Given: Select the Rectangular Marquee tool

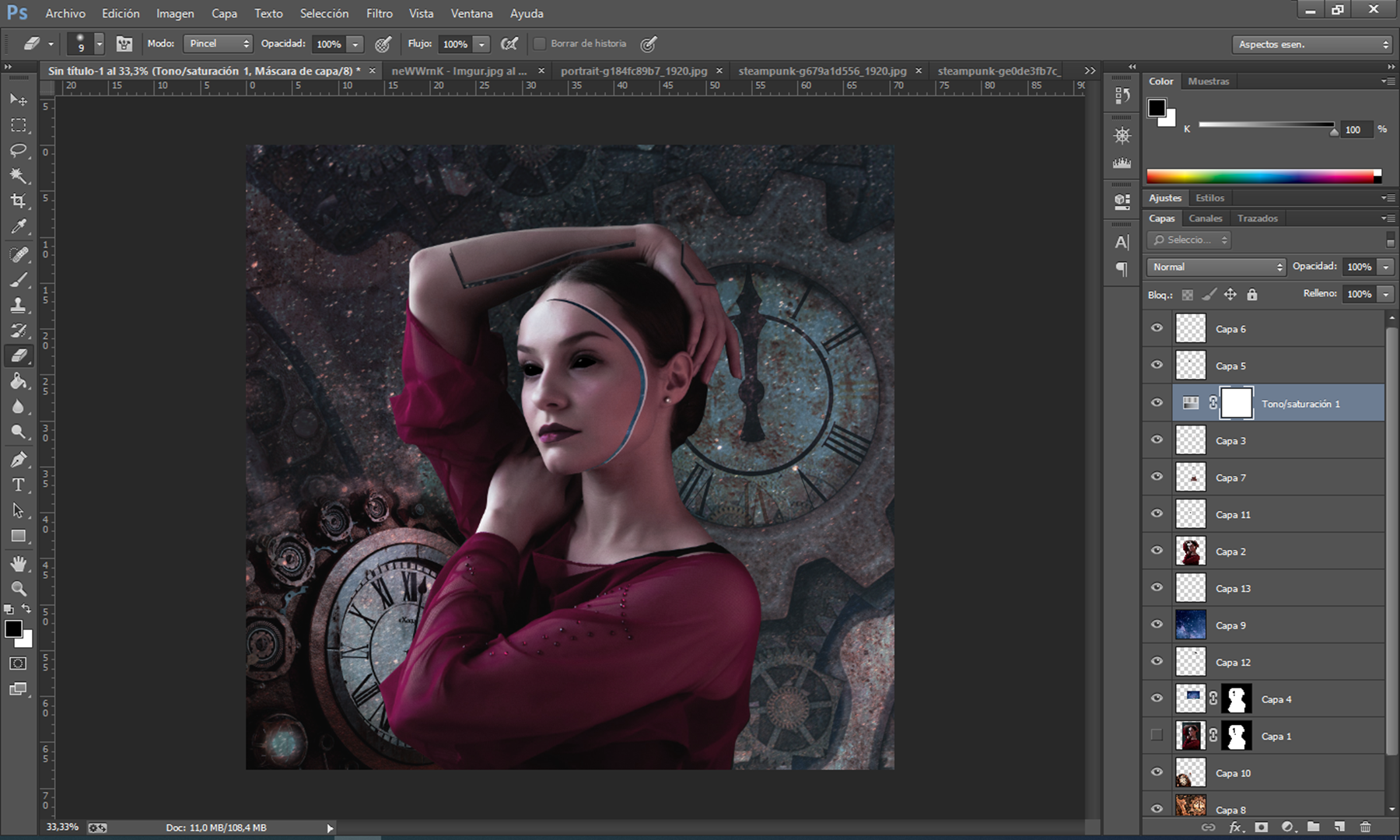Looking at the screenshot, I should tap(19, 125).
